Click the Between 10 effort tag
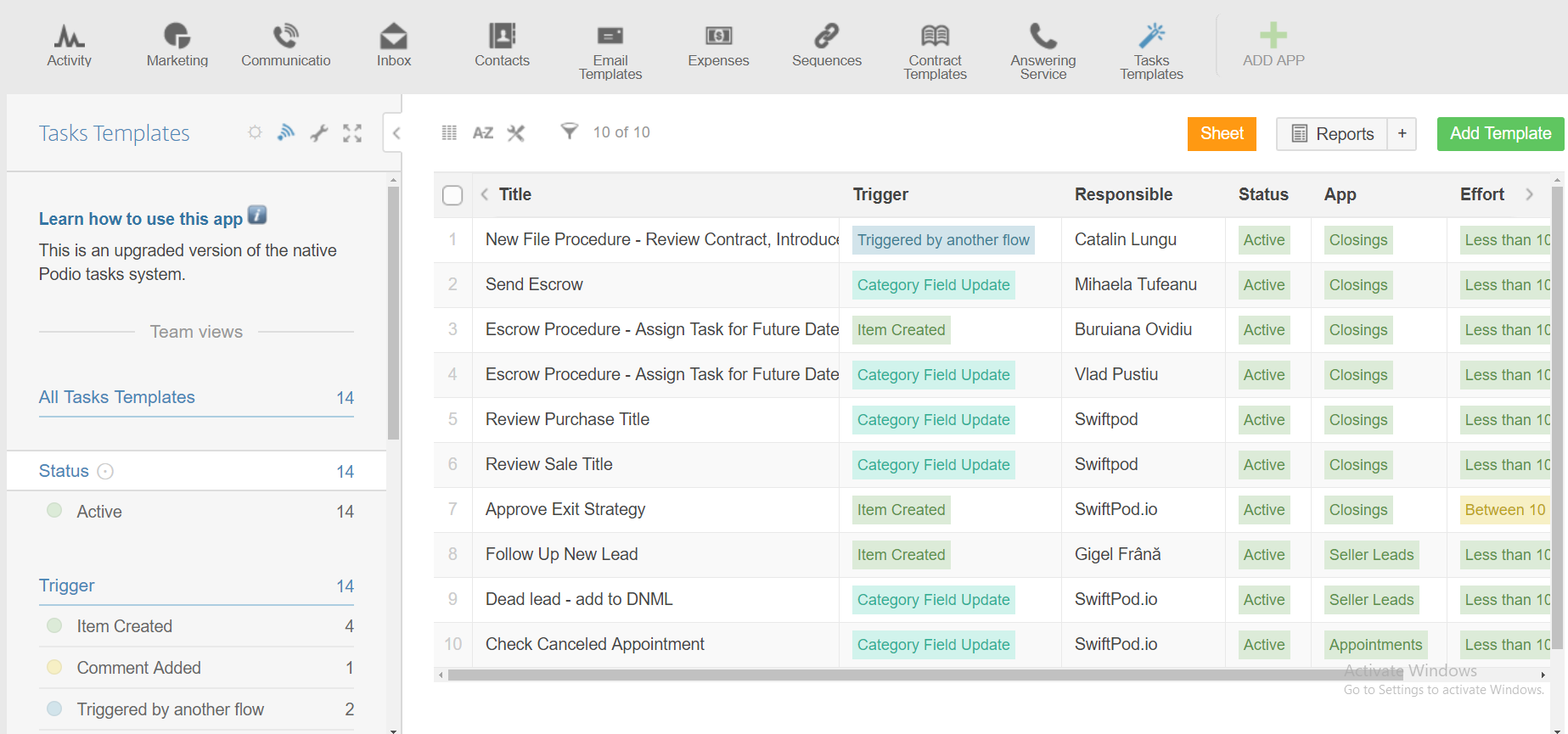Viewport: 1568px width, 734px height. (x=1504, y=510)
